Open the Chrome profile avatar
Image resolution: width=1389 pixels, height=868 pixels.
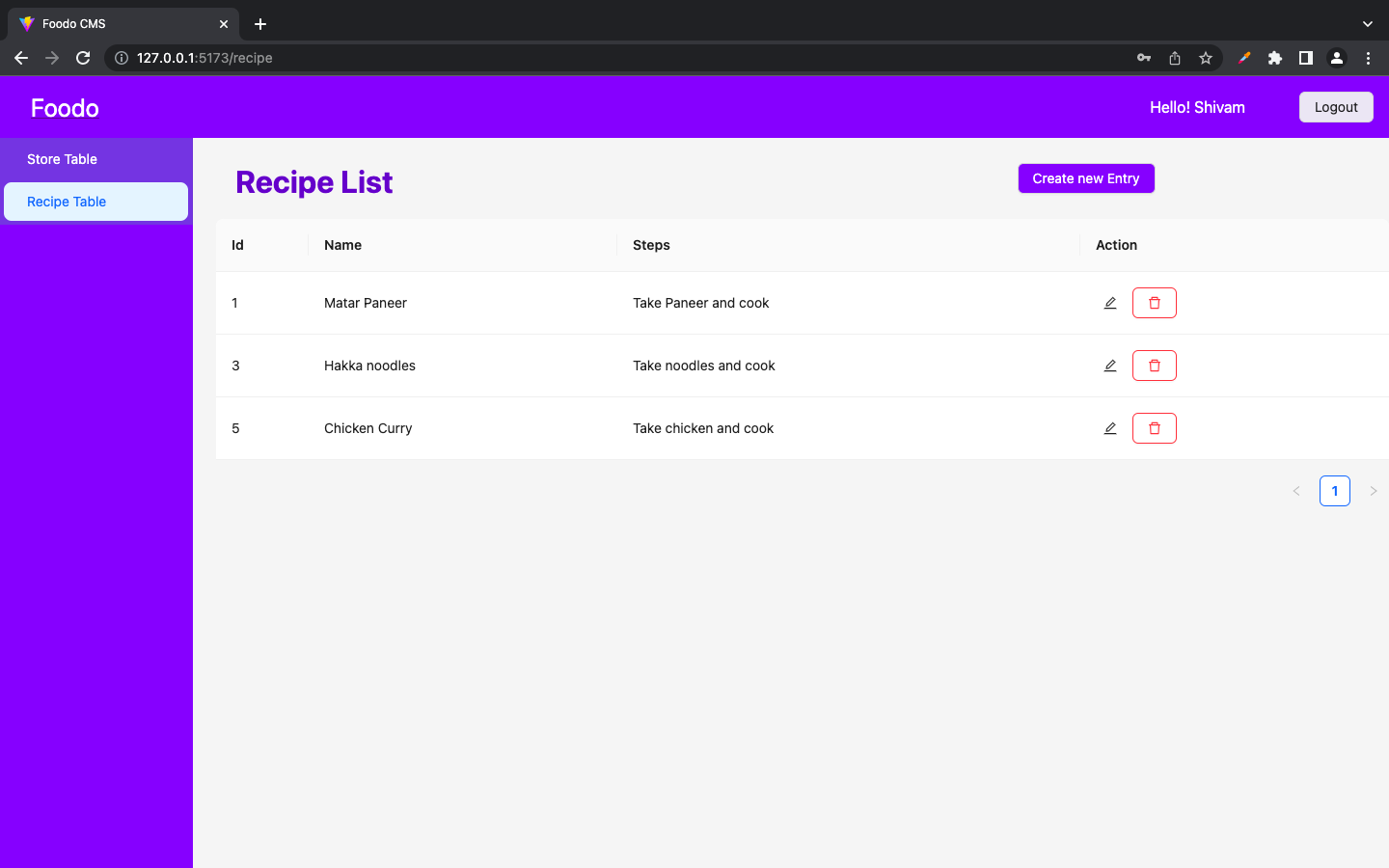[1337, 58]
